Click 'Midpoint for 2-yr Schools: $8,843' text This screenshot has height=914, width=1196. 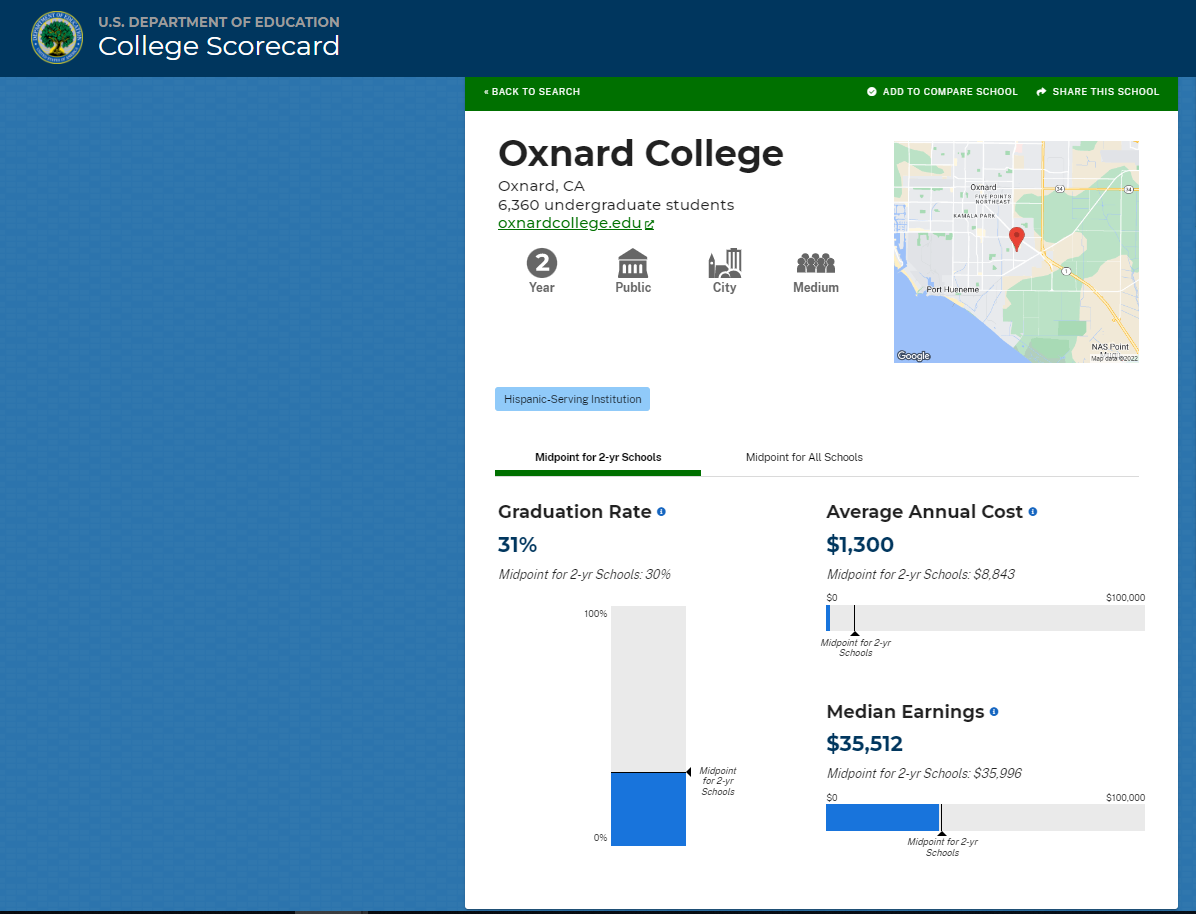pos(921,574)
